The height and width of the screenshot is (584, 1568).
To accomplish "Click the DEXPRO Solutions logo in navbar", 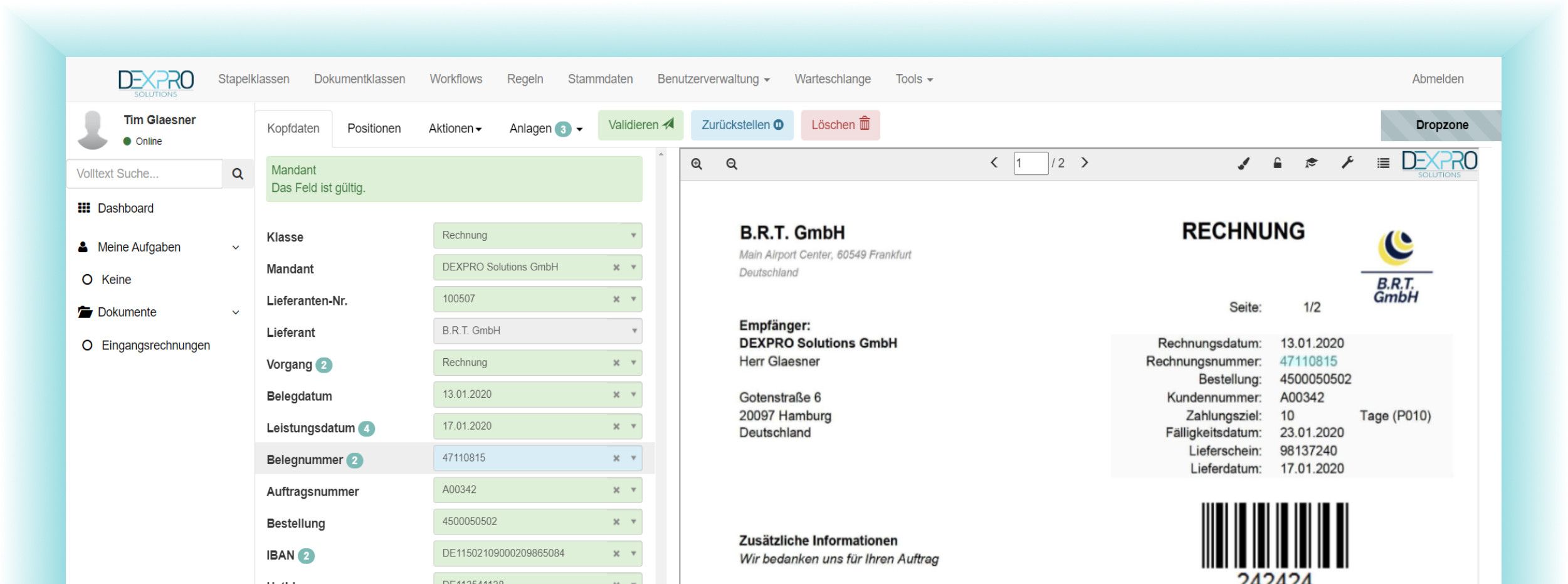I will pyautogui.click(x=155, y=82).
